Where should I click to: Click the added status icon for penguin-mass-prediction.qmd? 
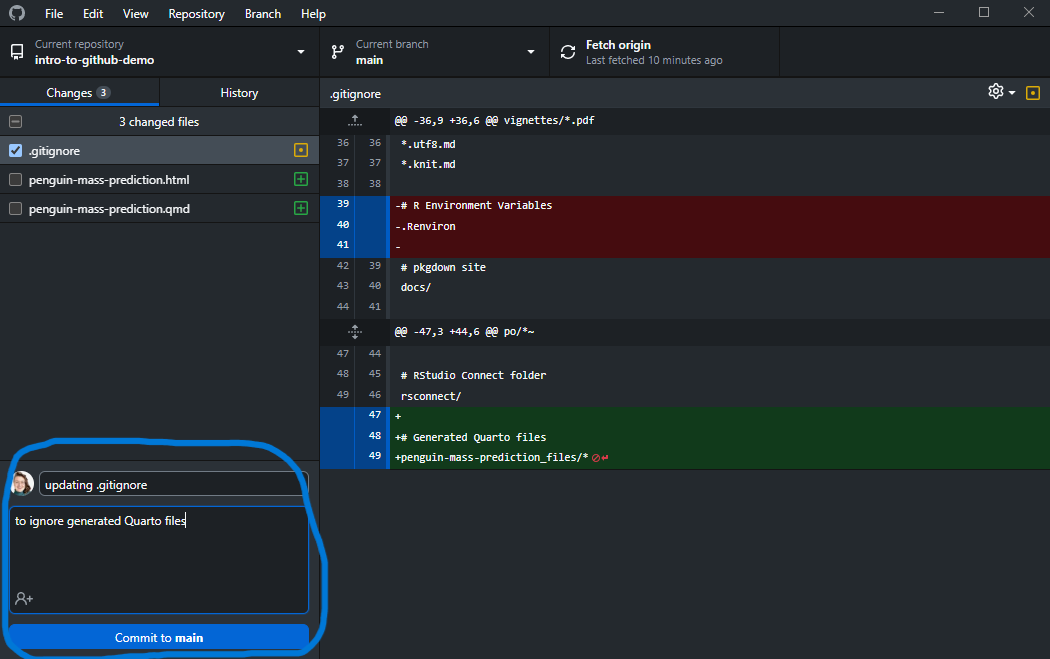click(300, 209)
